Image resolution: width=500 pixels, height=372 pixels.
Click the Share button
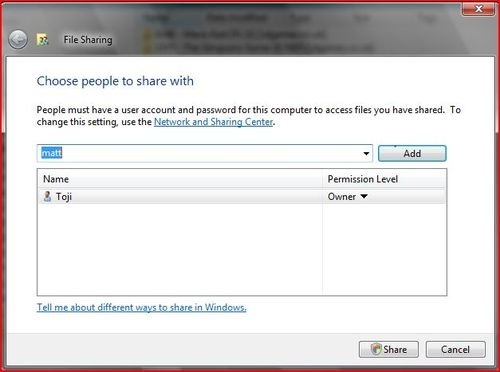point(389,349)
